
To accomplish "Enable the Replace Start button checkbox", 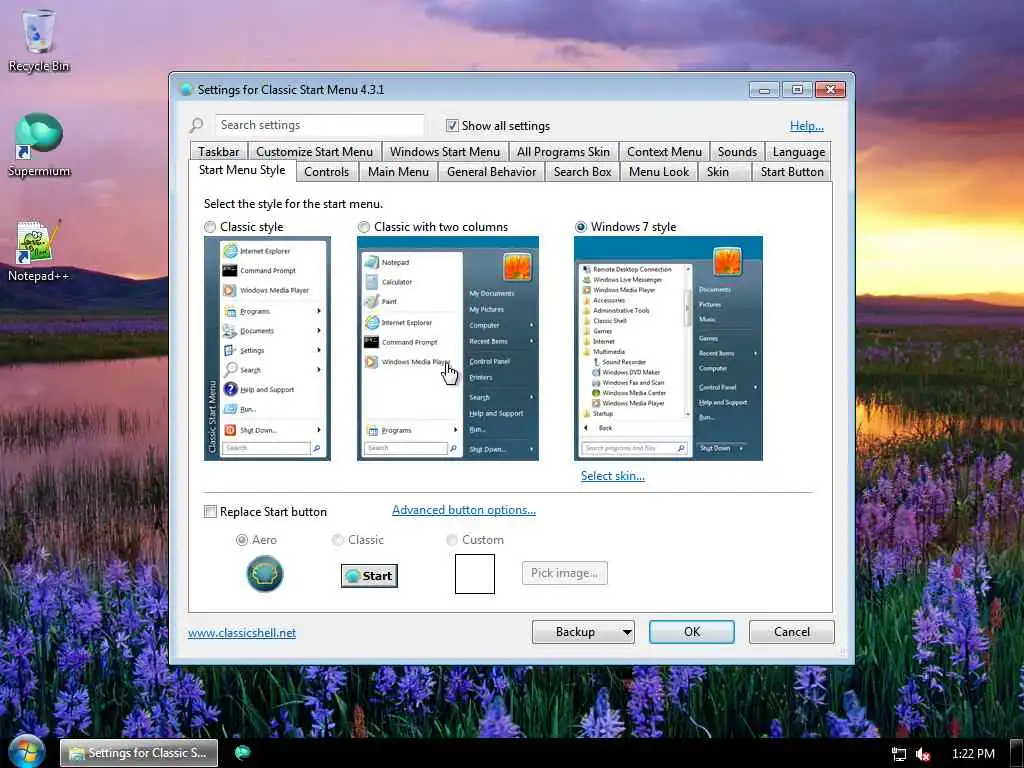I will 210,511.
